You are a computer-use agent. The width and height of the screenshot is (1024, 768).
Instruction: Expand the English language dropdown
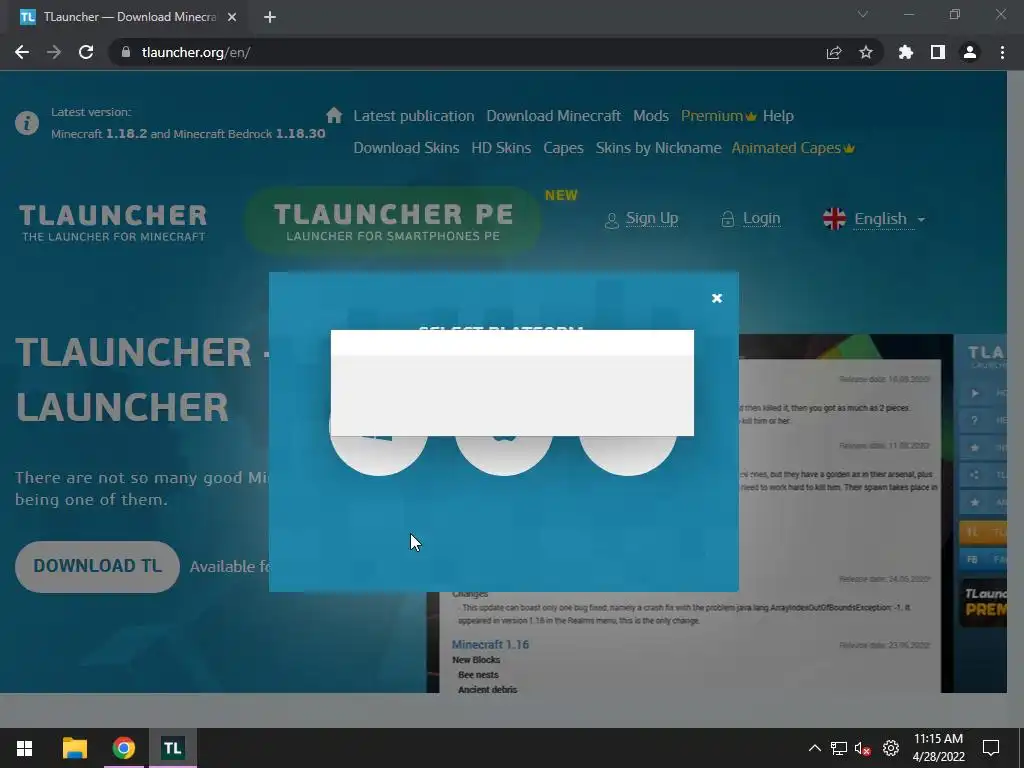874,219
